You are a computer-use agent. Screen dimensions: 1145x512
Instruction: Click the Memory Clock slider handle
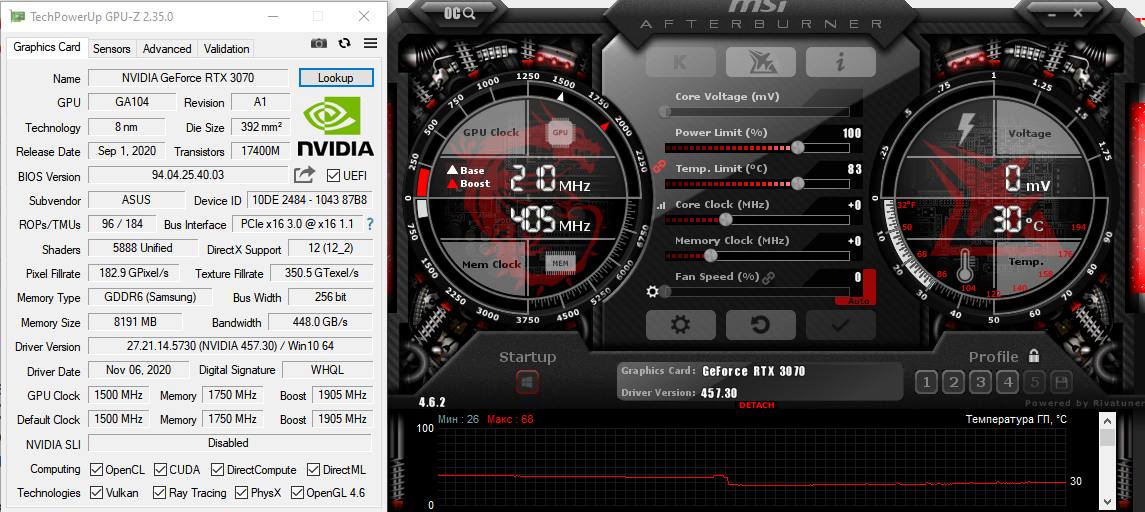pyautogui.click(x=711, y=255)
